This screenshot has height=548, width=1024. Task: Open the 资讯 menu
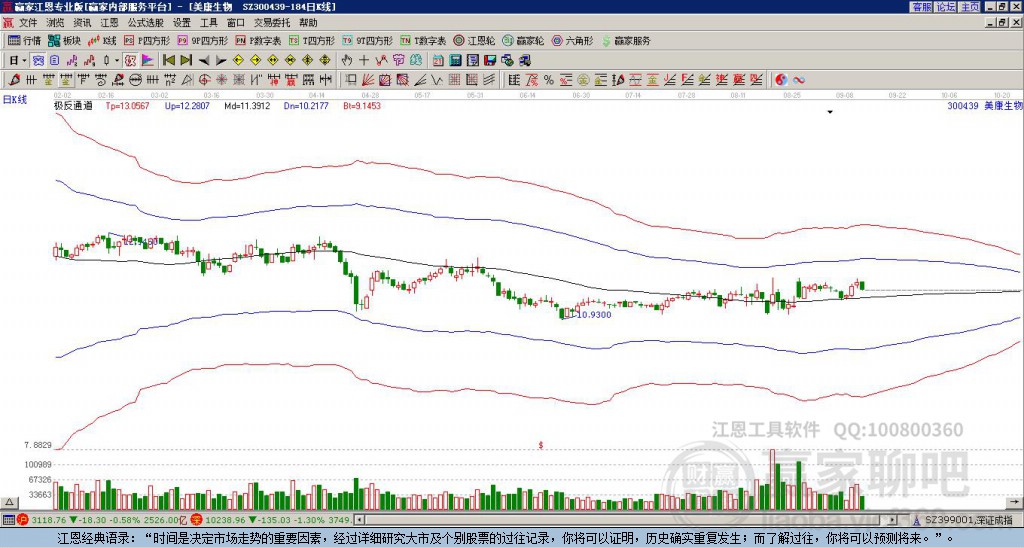click(x=82, y=23)
